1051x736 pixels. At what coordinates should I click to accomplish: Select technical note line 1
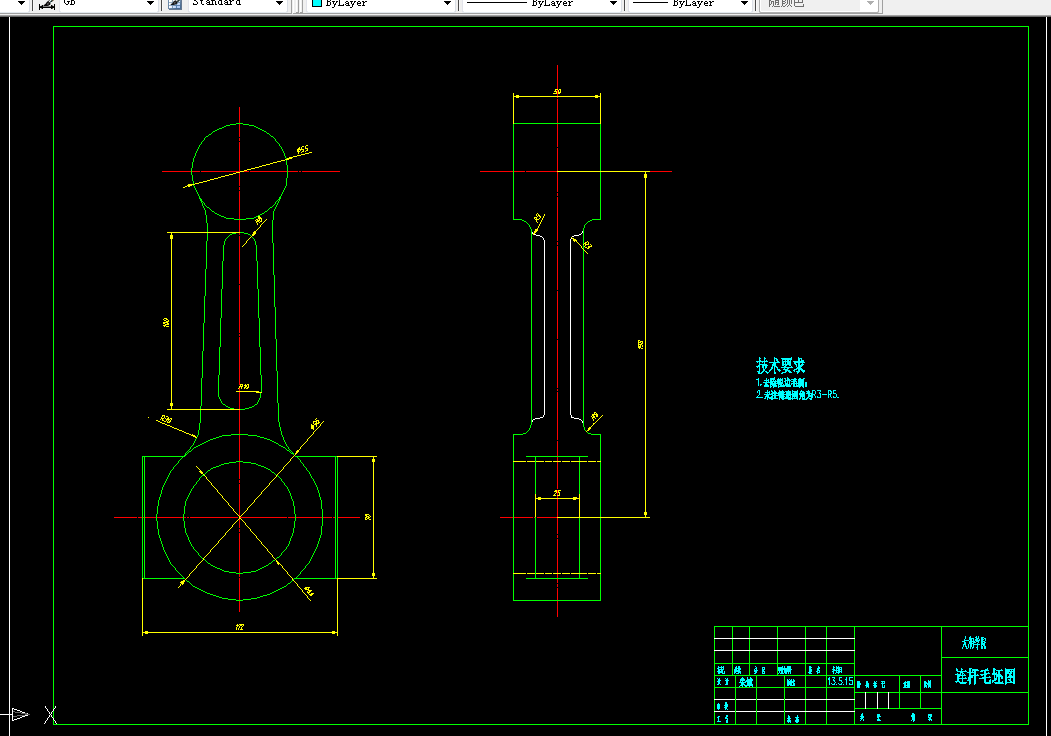782,383
